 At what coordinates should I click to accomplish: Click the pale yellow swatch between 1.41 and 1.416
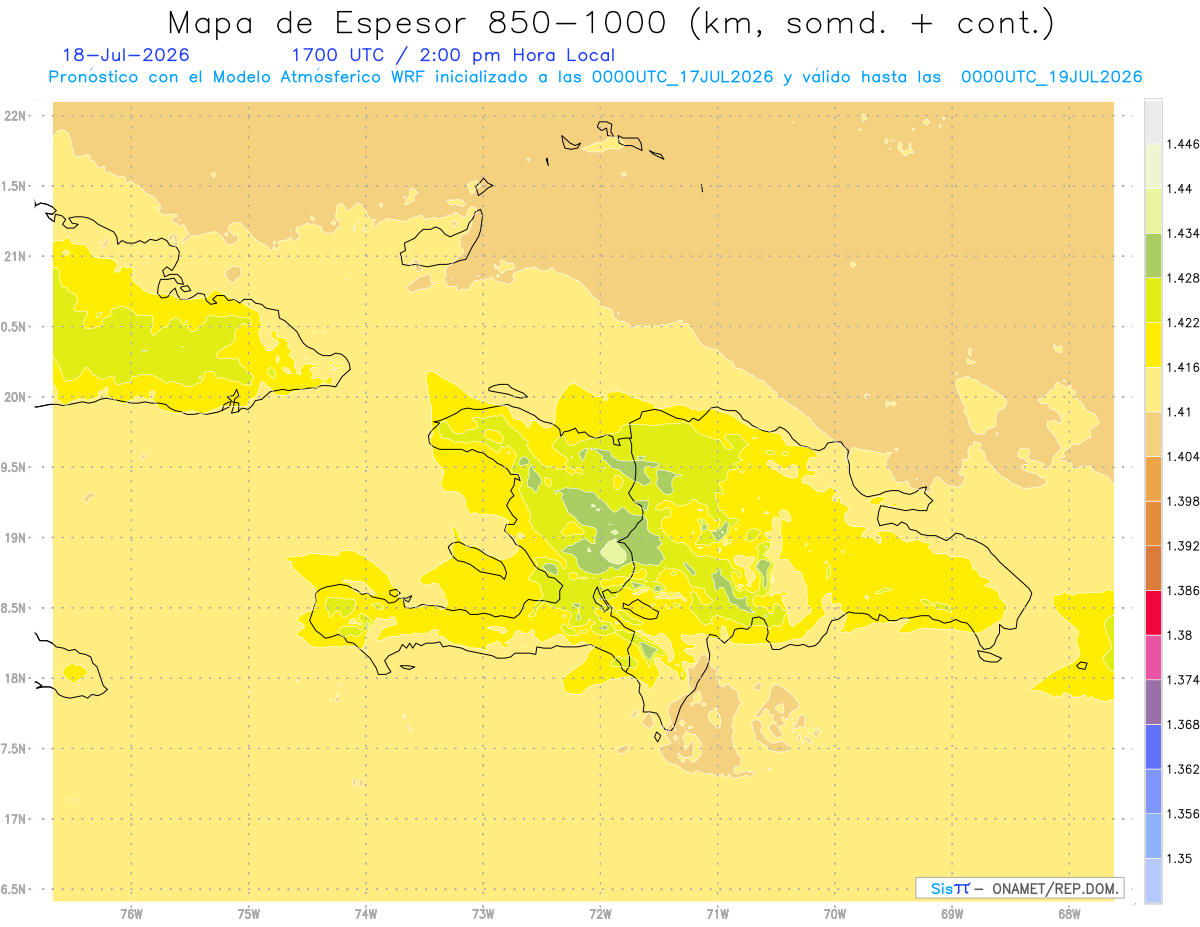click(1153, 389)
